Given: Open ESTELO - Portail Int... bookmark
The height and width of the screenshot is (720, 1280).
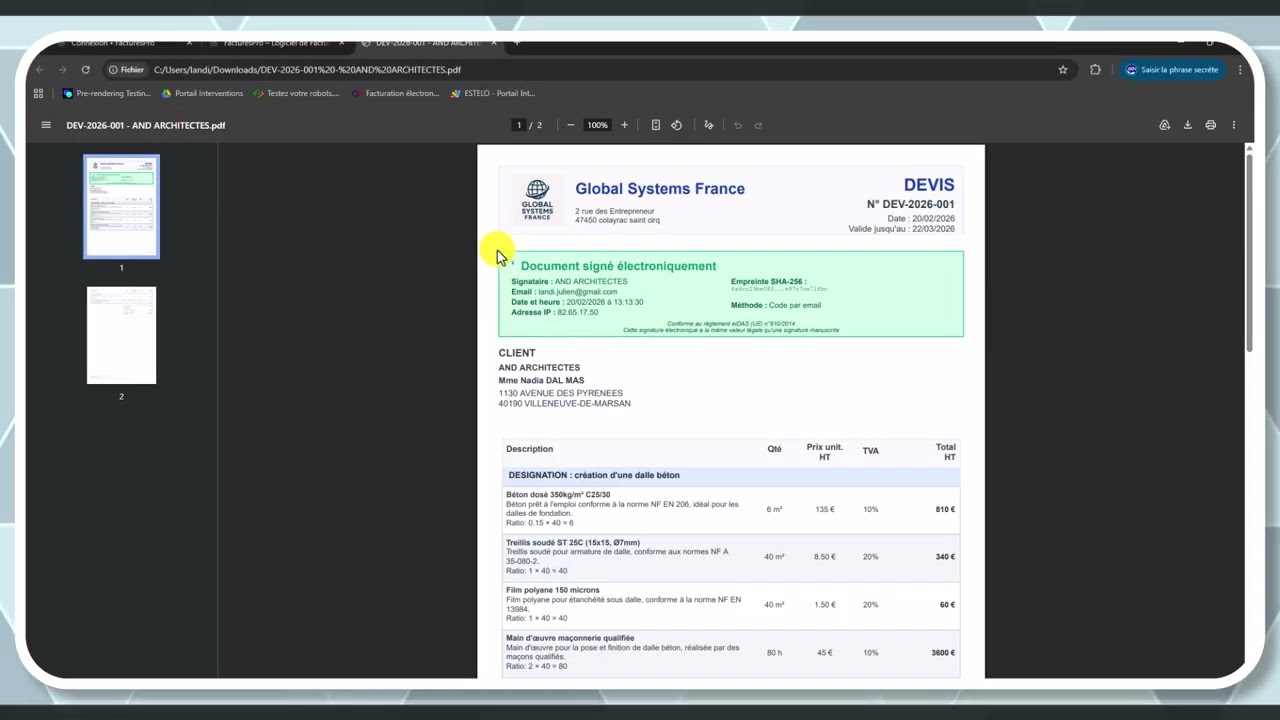Looking at the screenshot, I should pos(493,93).
